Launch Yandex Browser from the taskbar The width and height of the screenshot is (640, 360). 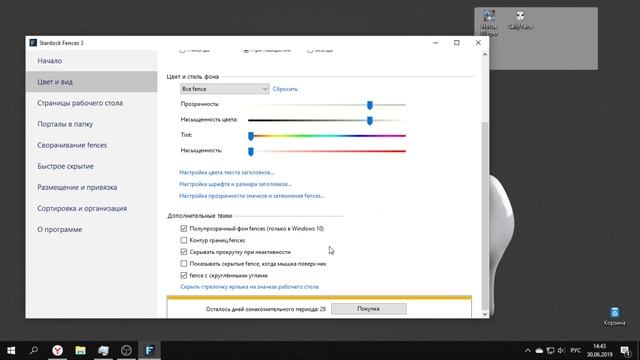pos(57,350)
